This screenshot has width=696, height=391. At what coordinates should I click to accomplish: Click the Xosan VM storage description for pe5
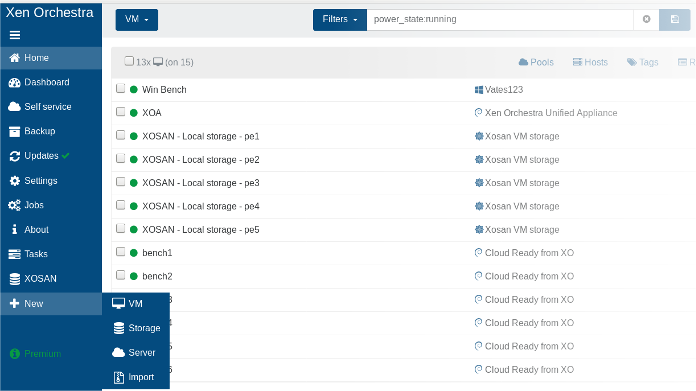tap(522, 230)
